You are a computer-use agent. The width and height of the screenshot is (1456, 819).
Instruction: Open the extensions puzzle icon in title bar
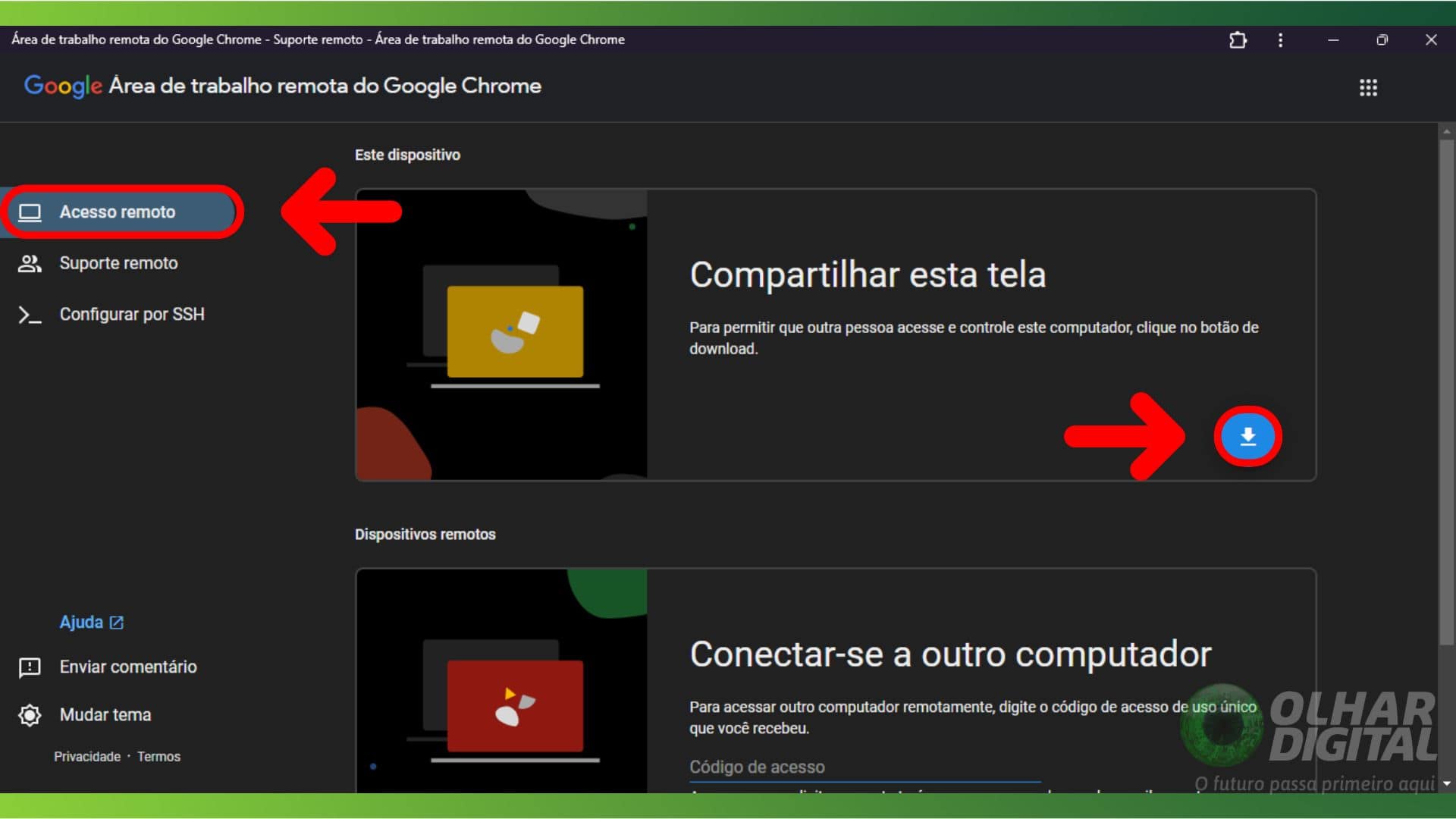(x=1238, y=40)
